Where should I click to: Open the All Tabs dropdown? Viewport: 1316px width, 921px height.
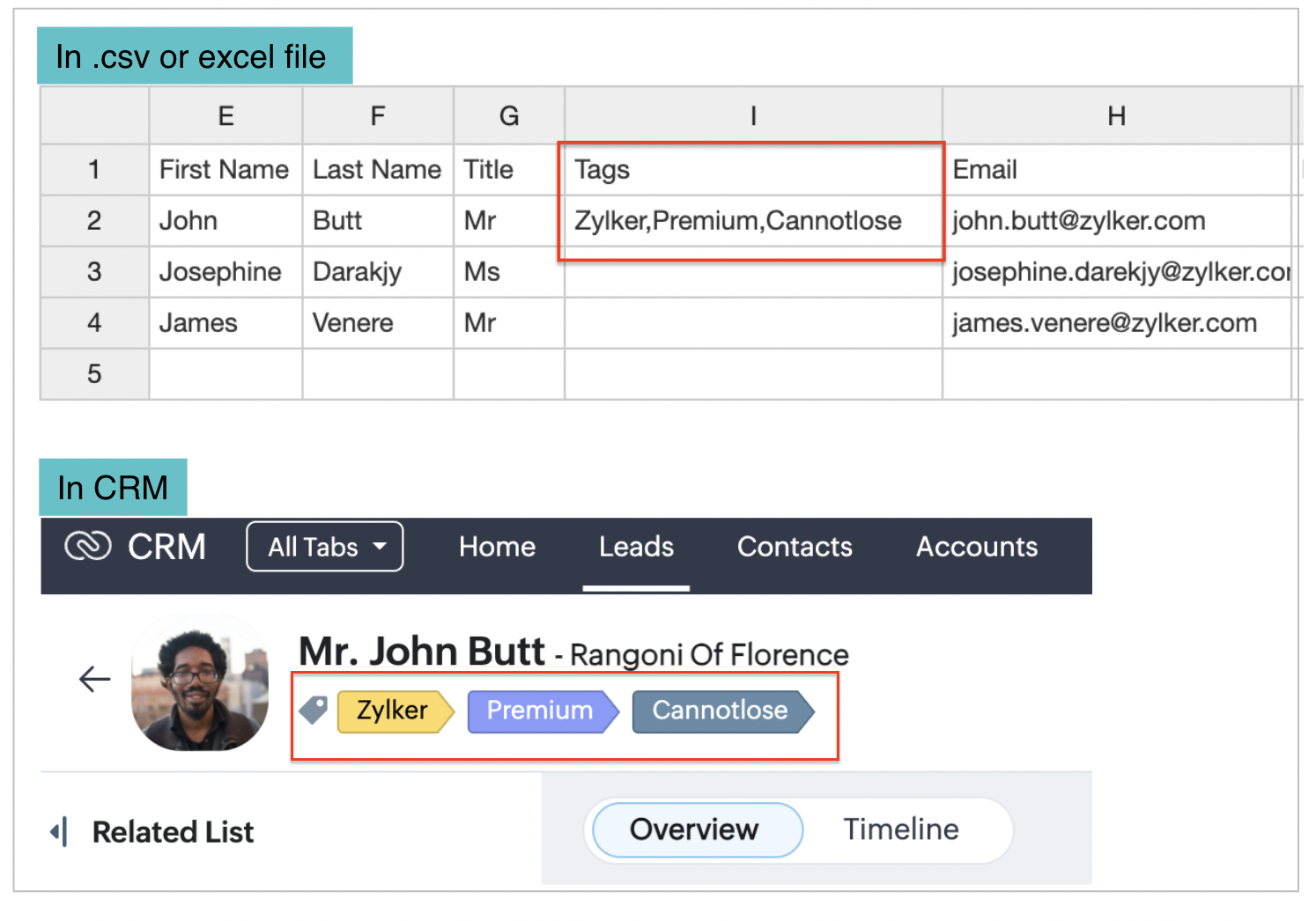(x=324, y=547)
